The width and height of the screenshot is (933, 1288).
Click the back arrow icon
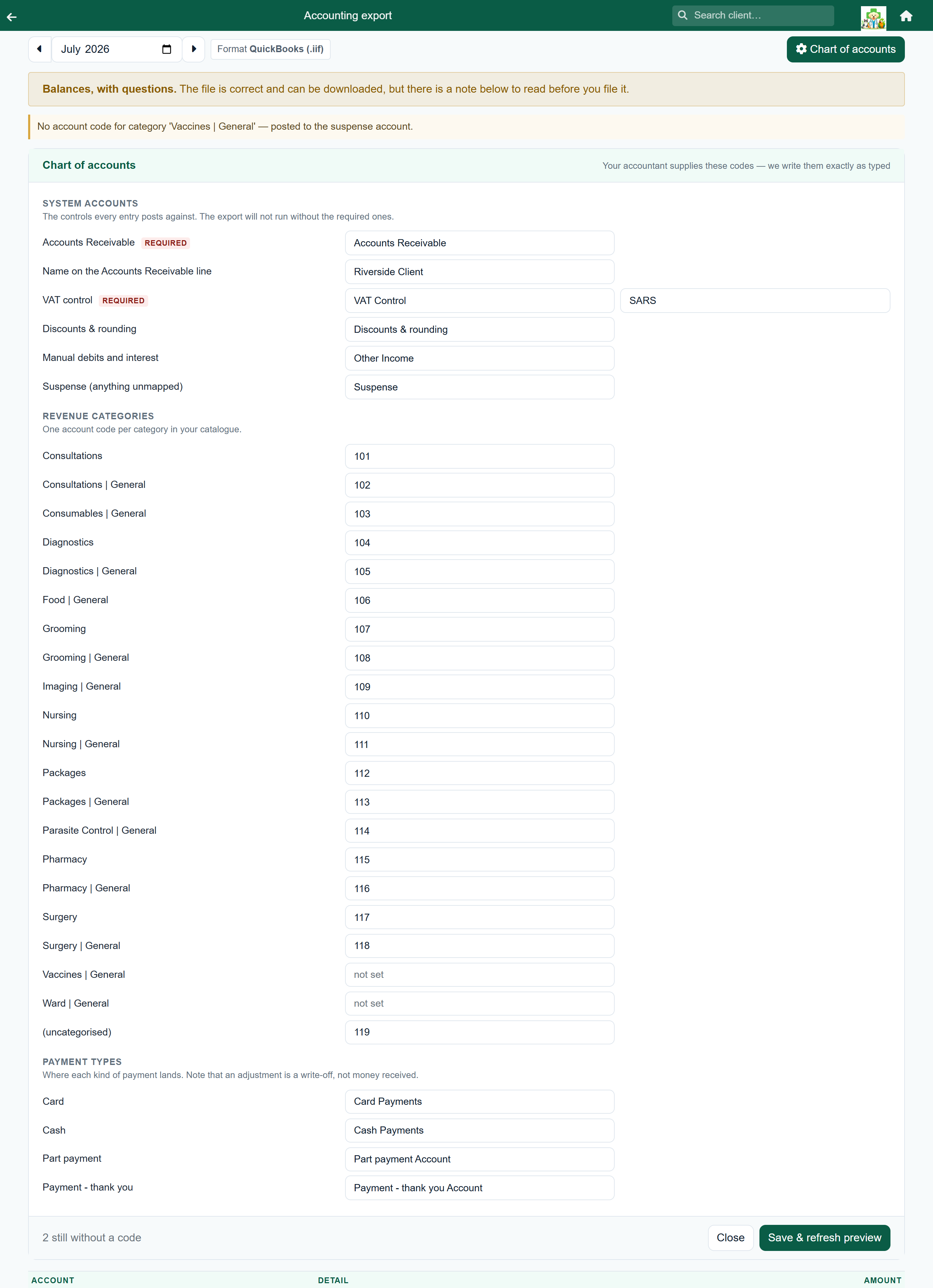[x=12, y=16]
